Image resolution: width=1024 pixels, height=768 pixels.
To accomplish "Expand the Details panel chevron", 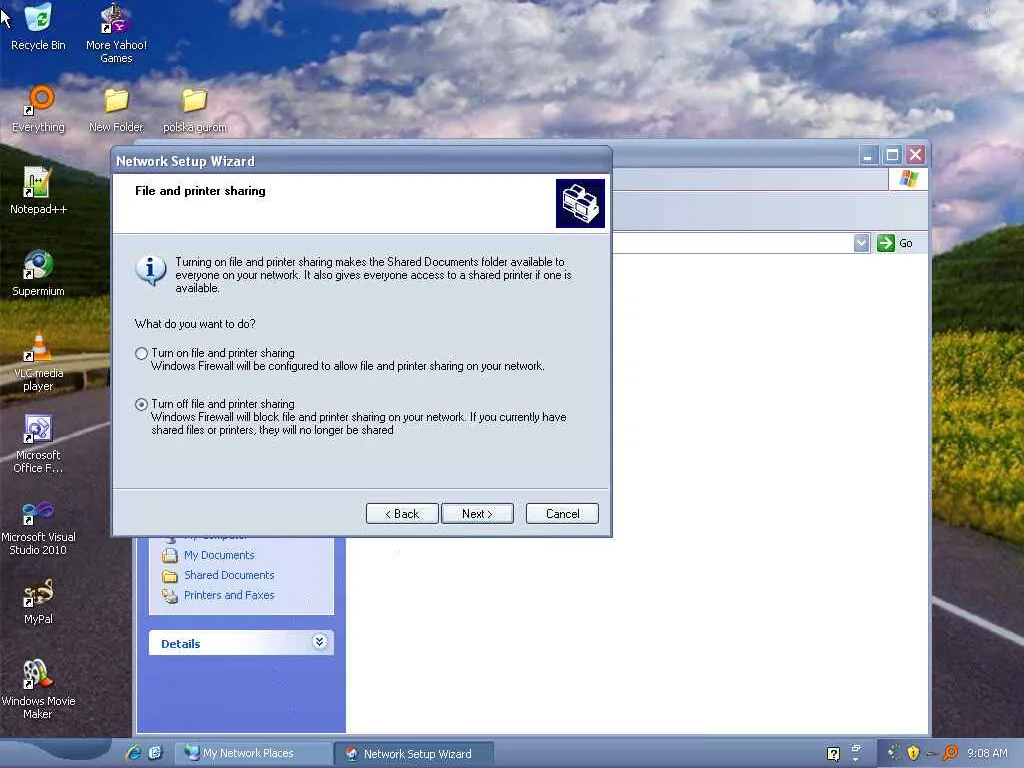I will click(319, 642).
